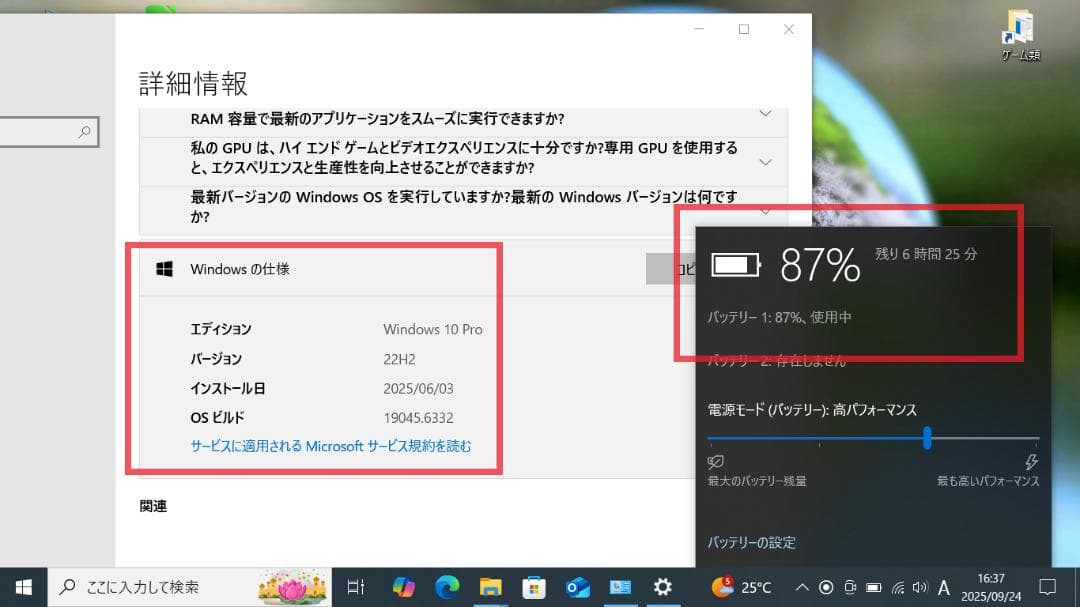Launch Copilot from the taskbar
This screenshot has width=1080, height=607.
click(404, 587)
